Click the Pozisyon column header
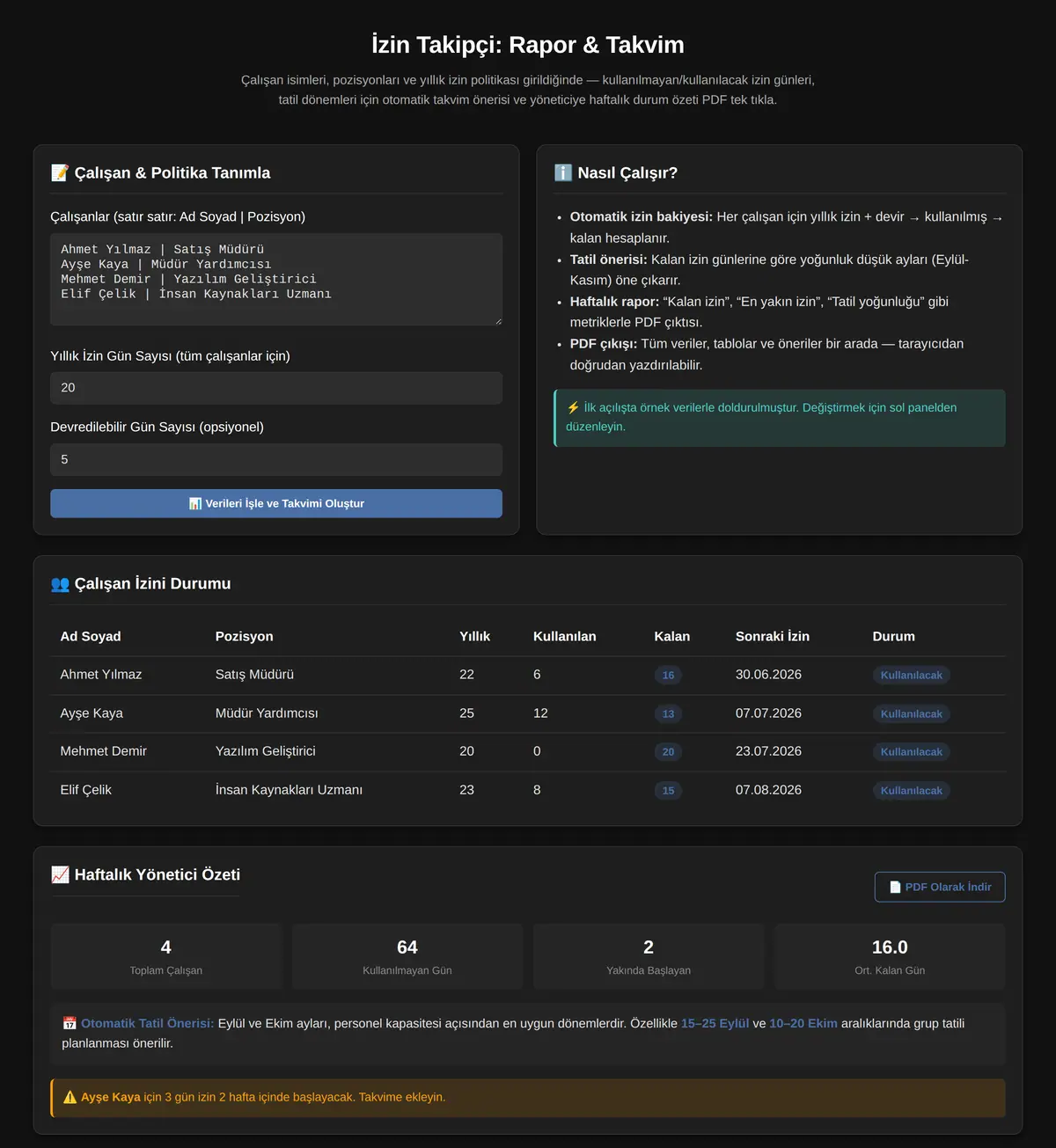 [x=245, y=636]
